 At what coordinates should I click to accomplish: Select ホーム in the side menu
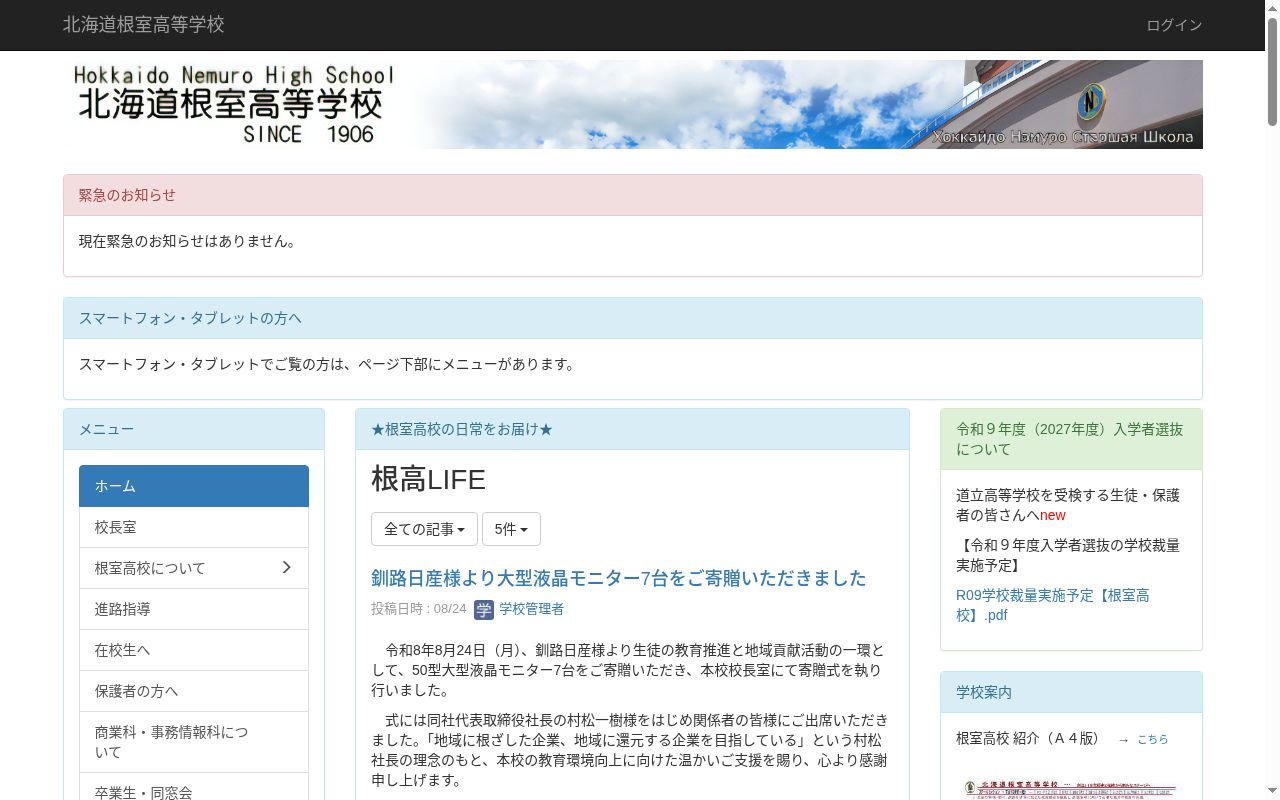[x=194, y=486]
